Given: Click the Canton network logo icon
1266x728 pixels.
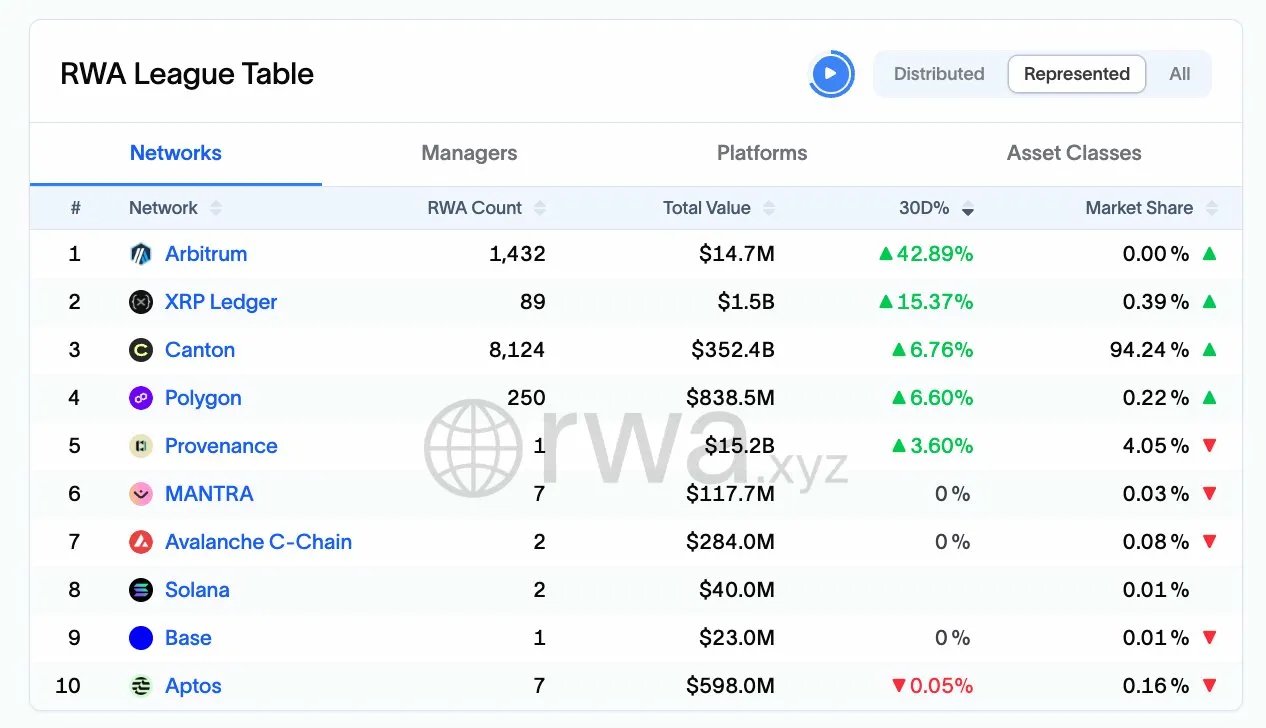Looking at the screenshot, I should tap(141, 350).
